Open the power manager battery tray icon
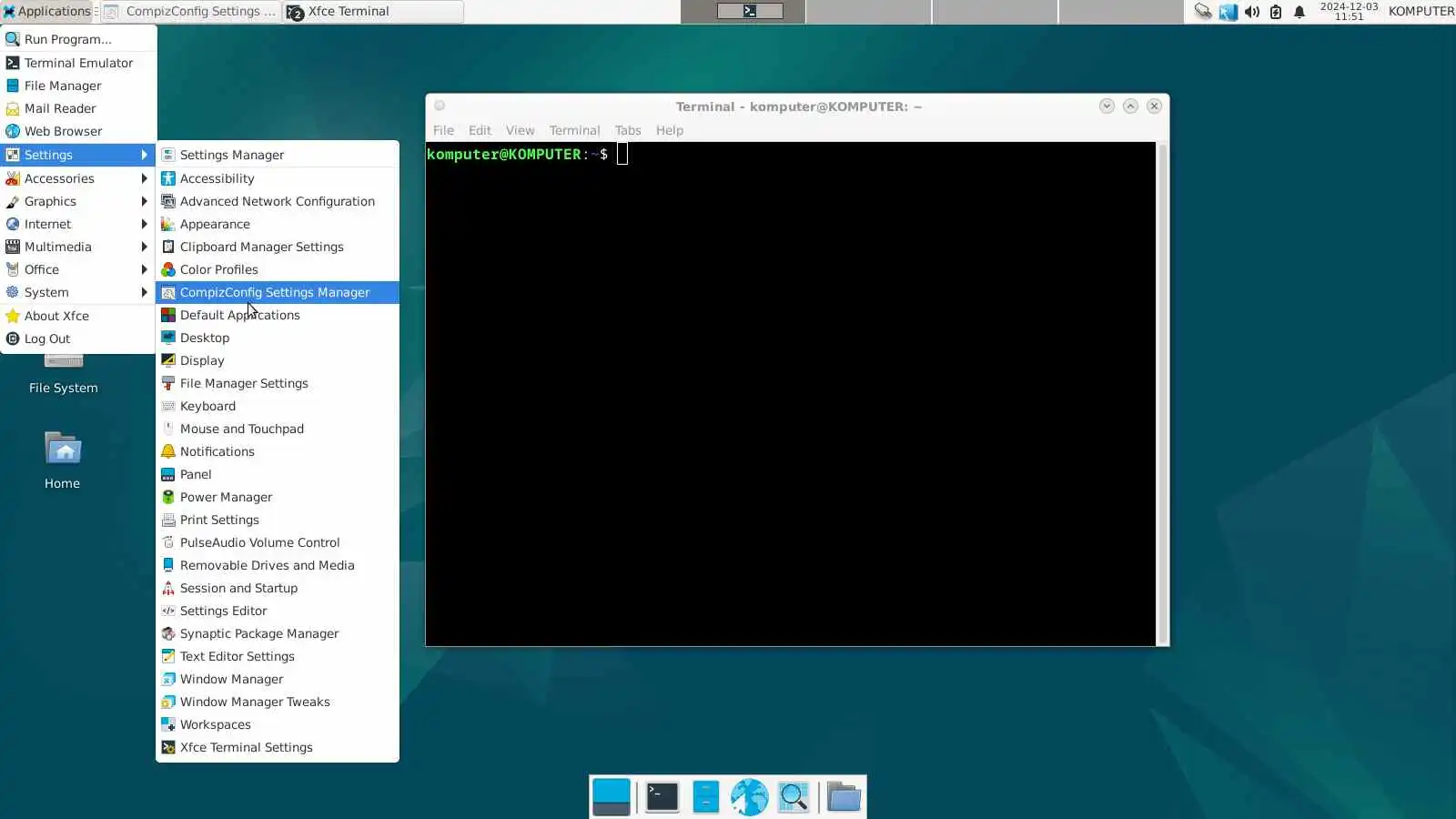This screenshot has width=1456, height=819. 1276,12
